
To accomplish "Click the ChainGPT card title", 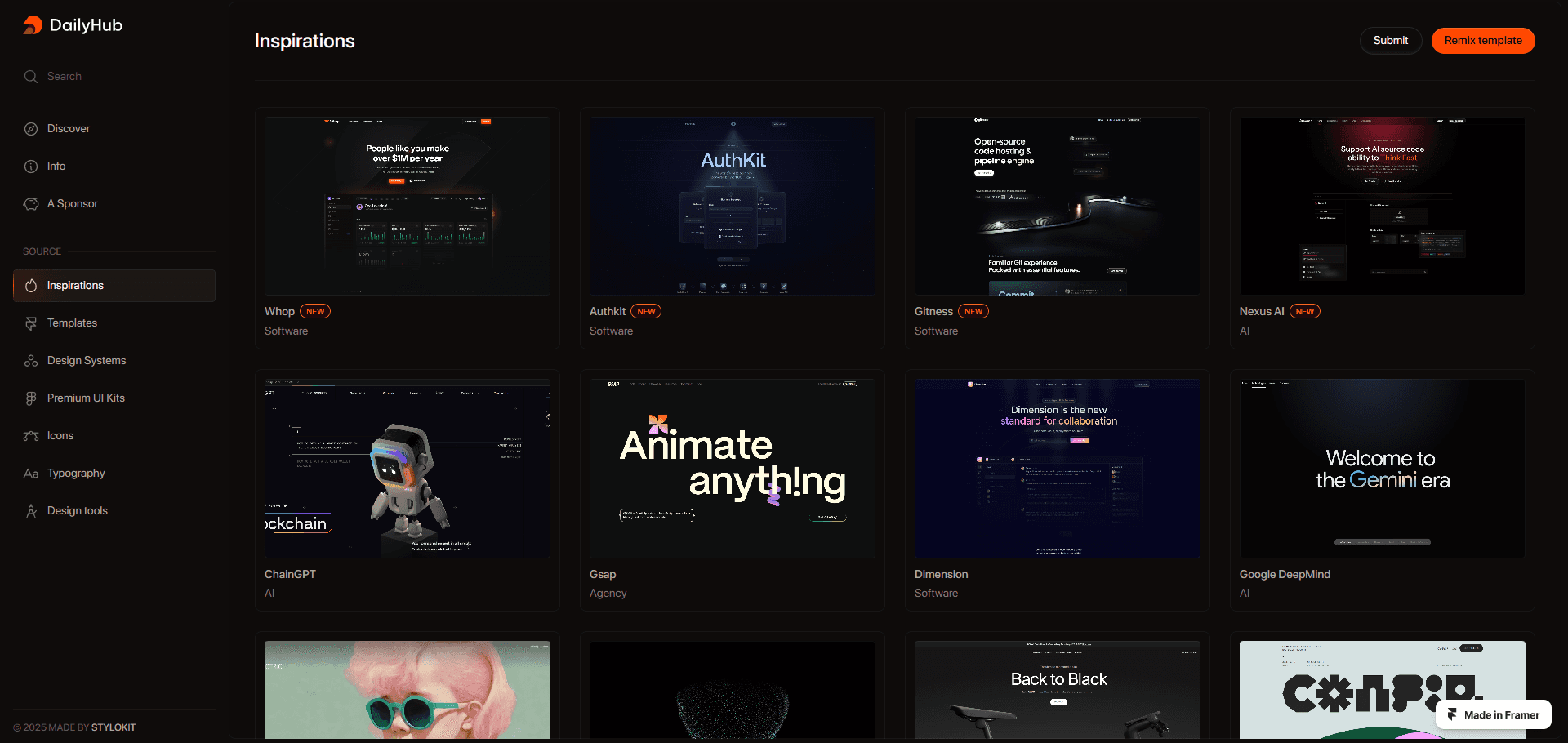I will (290, 575).
